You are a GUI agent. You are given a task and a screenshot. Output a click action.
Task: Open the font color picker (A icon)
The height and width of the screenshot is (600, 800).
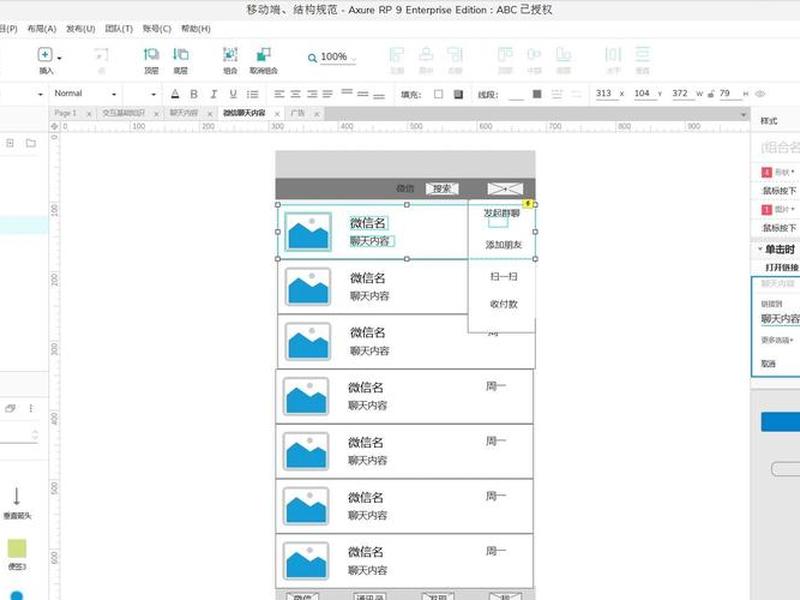coord(175,94)
